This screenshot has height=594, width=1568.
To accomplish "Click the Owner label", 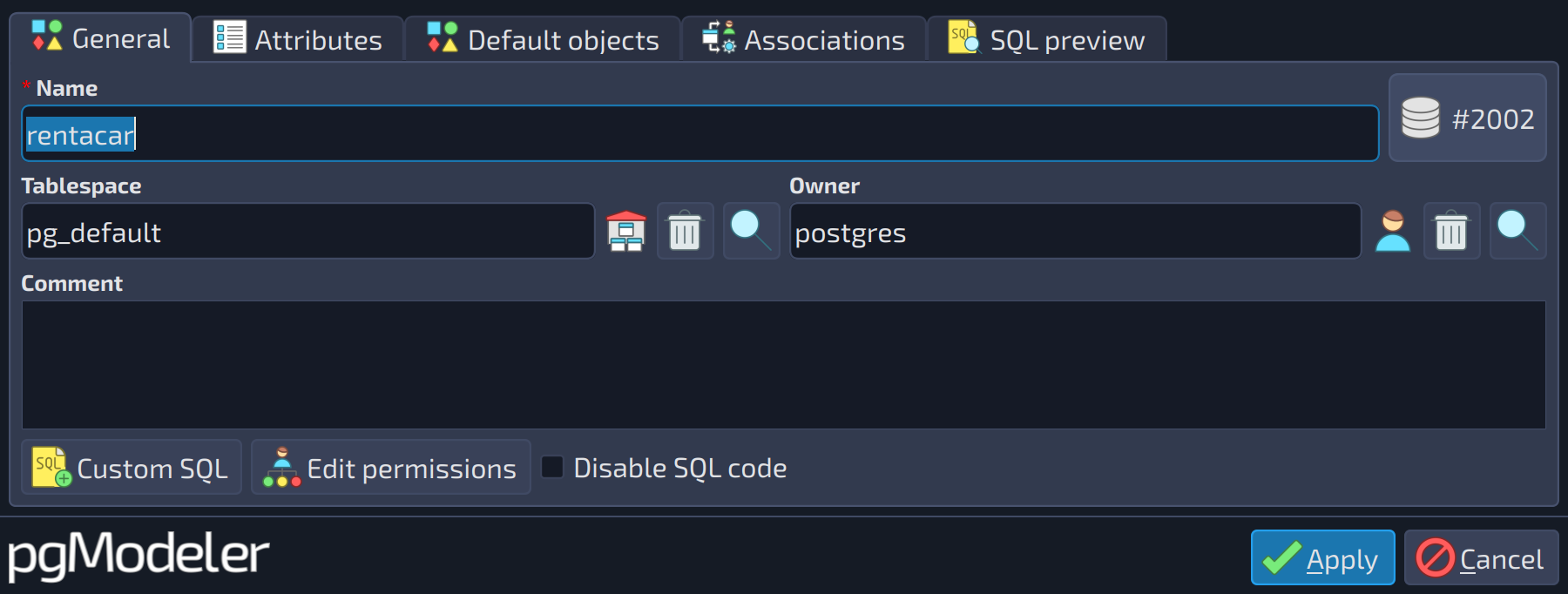I will coord(824,186).
